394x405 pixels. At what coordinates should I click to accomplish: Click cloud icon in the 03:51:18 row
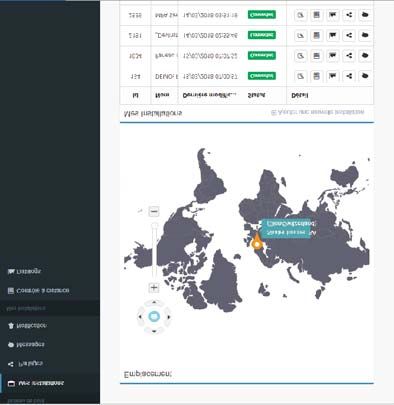click(365, 15)
